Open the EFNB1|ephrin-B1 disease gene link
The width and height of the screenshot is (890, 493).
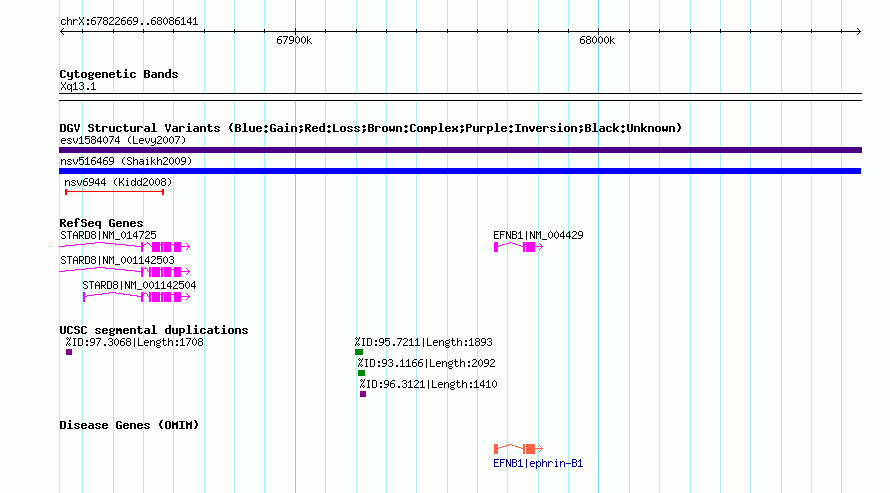coord(538,463)
